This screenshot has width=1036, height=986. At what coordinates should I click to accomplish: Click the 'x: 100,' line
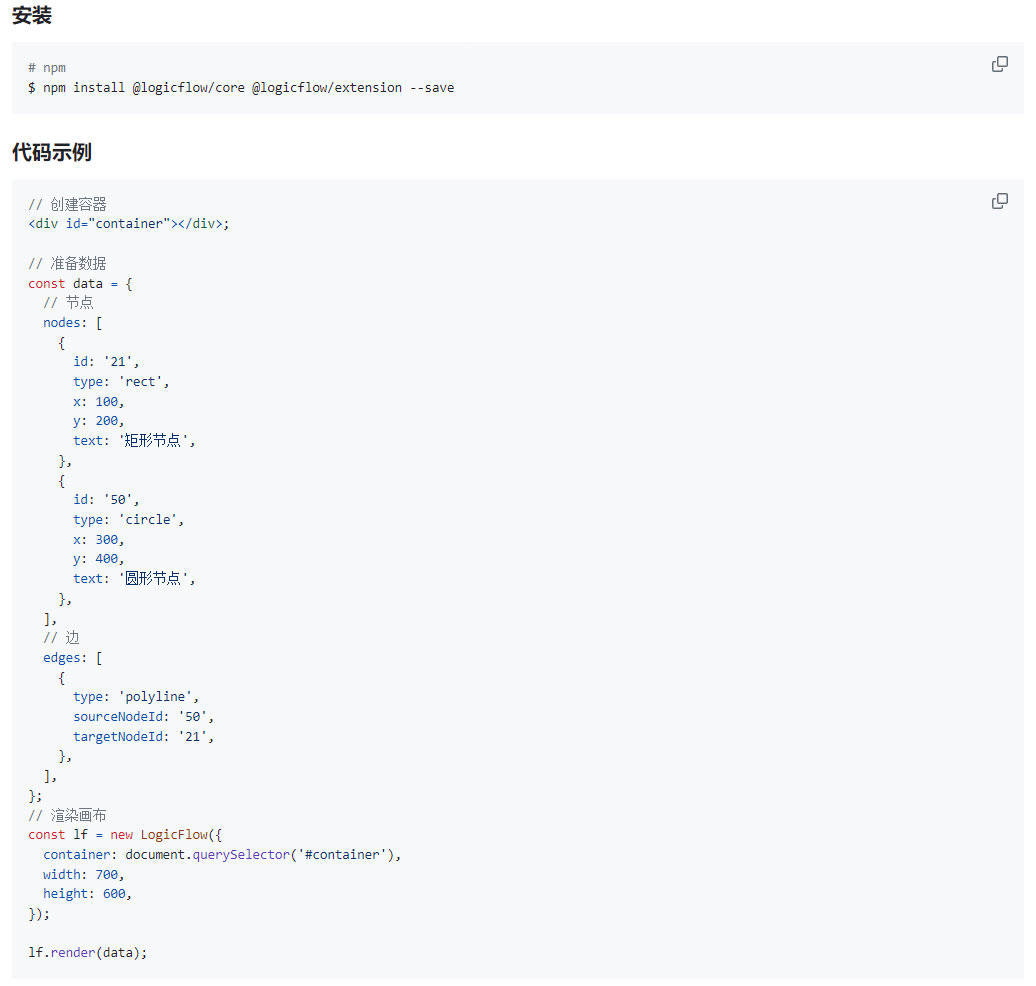tap(98, 401)
